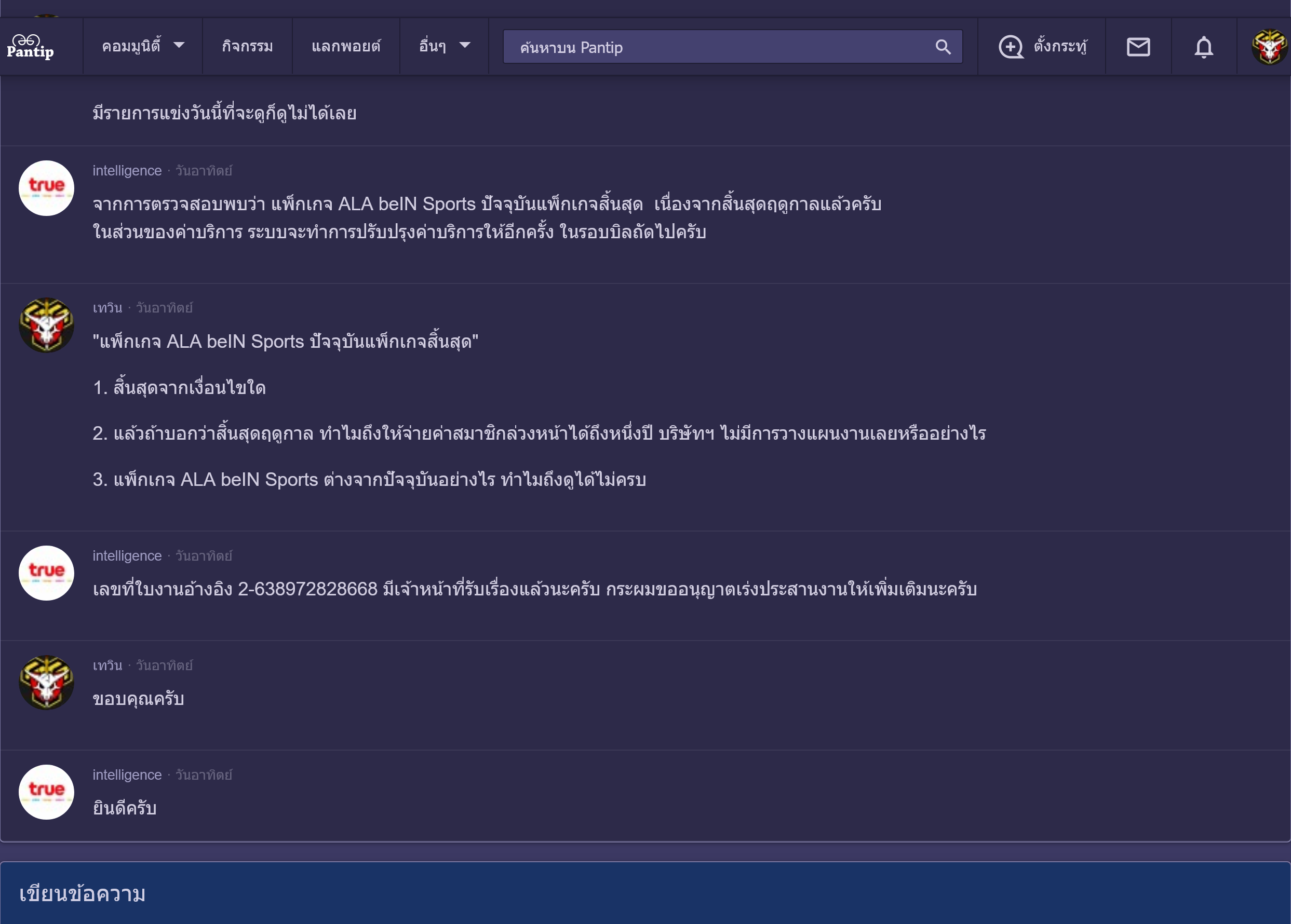Open the messages envelope icon
The width and height of the screenshot is (1291, 924).
[x=1138, y=47]
